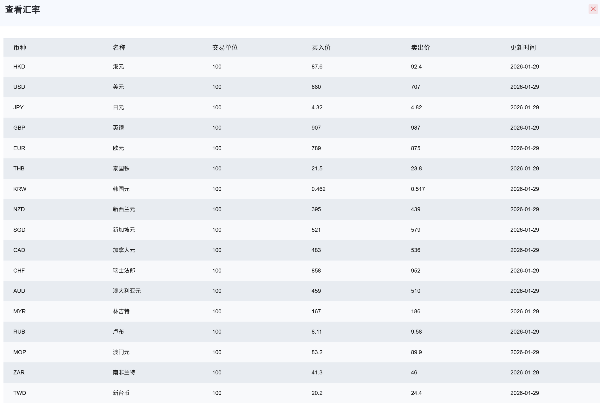Select the 查看汇率 dialog title
Screen dimensions: 600x404
pyautogui.click(x=23, y=10)
